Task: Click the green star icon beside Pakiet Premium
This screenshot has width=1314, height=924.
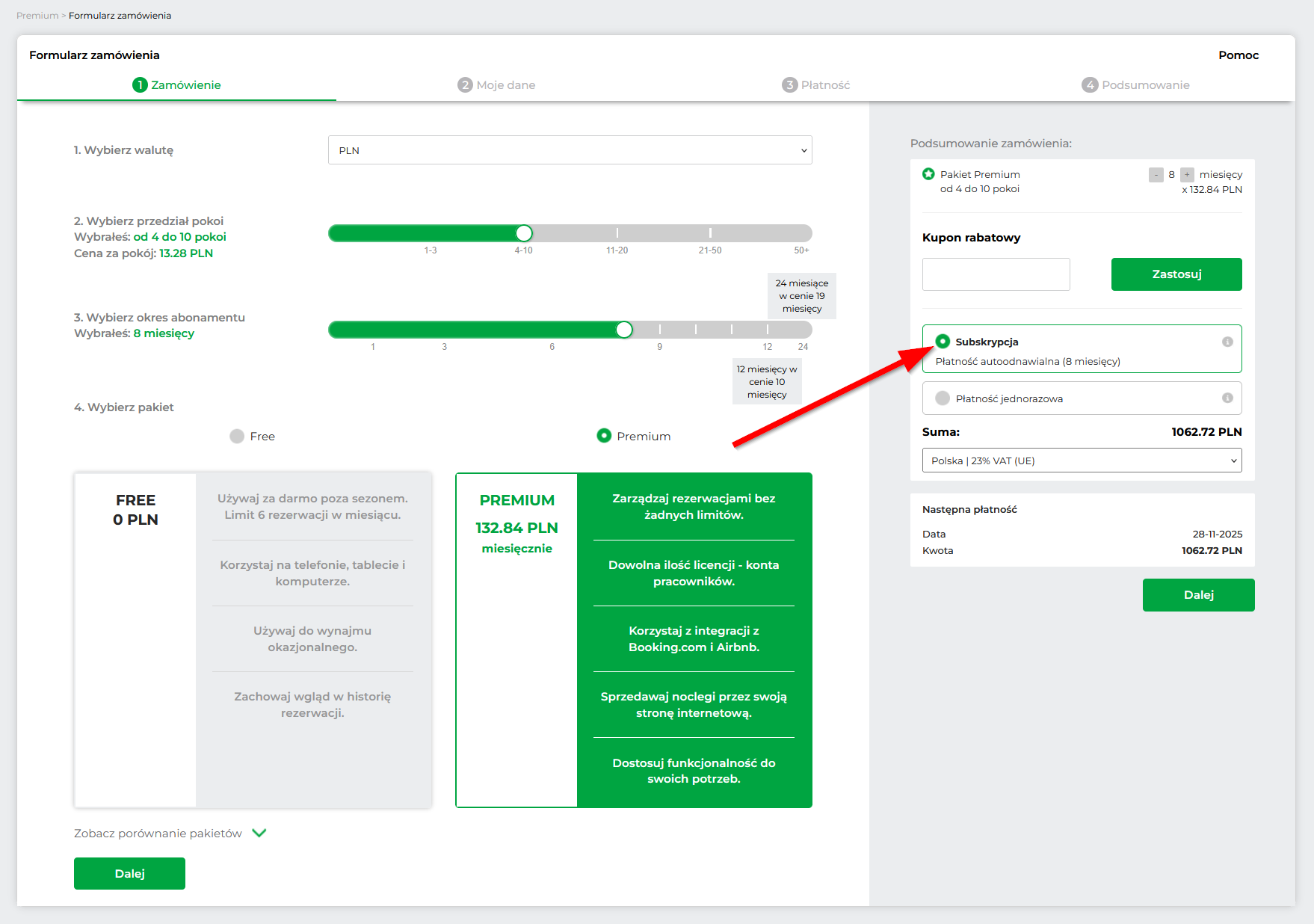Action: coord(928,174)
